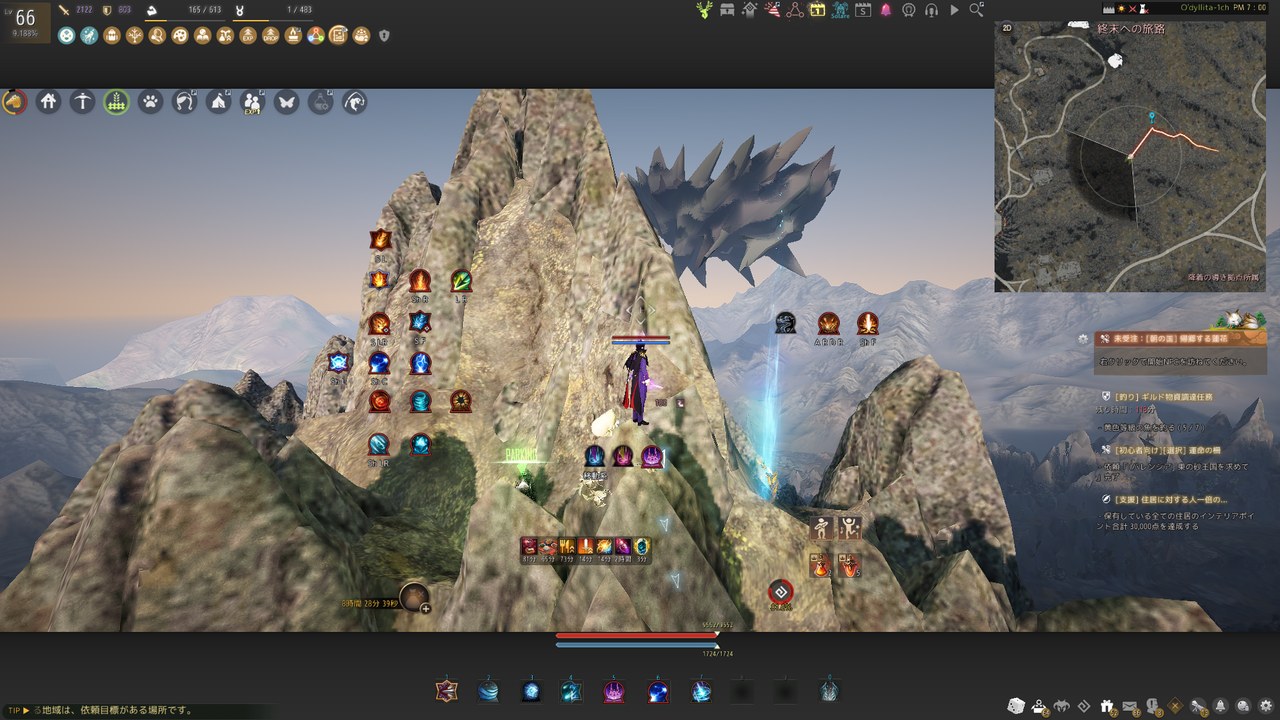The width and height of the screenshot is (1280, 720).
Task: Click the minimap location title text
Action: [1131, 30]
